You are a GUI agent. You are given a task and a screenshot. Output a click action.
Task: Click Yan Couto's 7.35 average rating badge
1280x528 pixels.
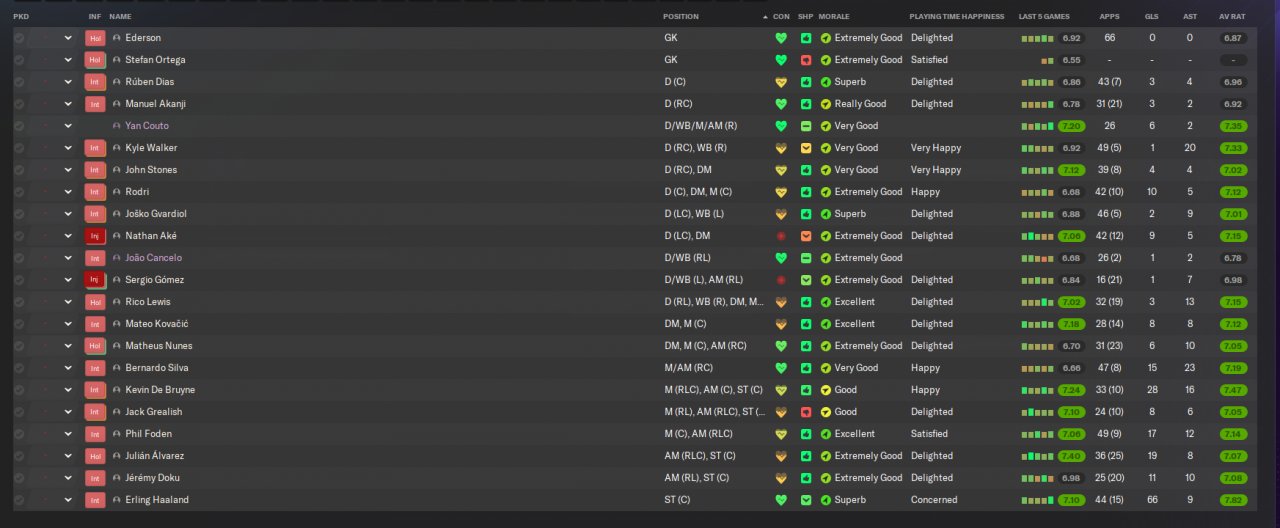coord(1233,126)
